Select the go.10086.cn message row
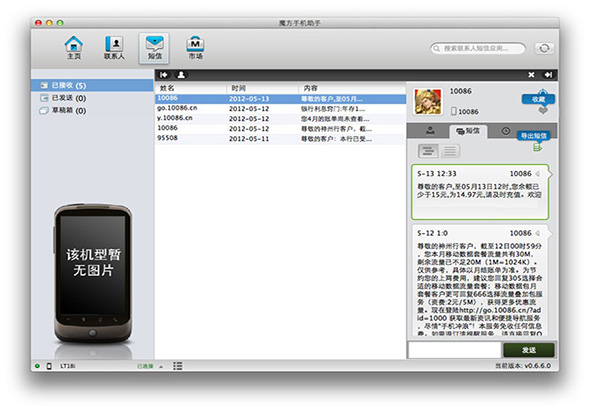Image resolution: width=590 pixels, height=411 pixels. pyautogui.click(x=280, y=108)
